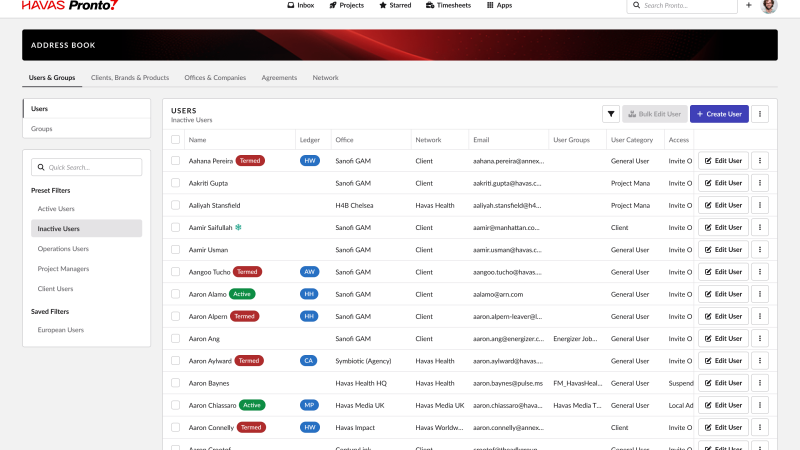Viewport: 800px width, 450px height.
Task: Click the Active badge on Aaron Alamo
Action: click(242, 294)
